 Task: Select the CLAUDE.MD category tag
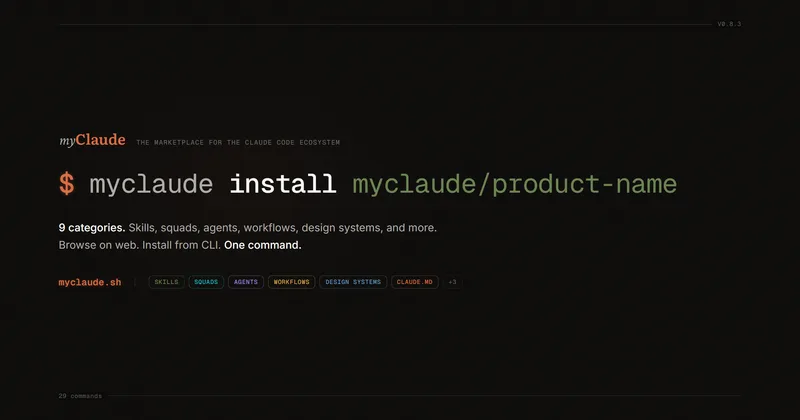pyautogui.click(x=414, y=282)
